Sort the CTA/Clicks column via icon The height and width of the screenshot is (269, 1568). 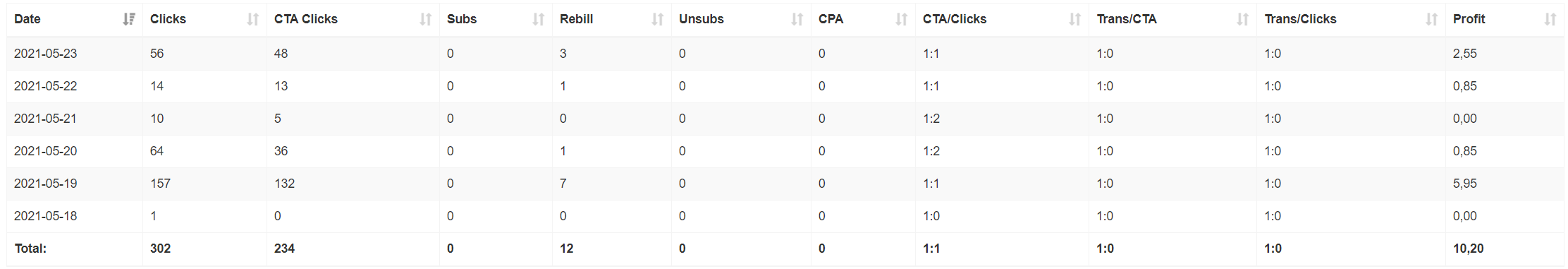coord(1074,19)
